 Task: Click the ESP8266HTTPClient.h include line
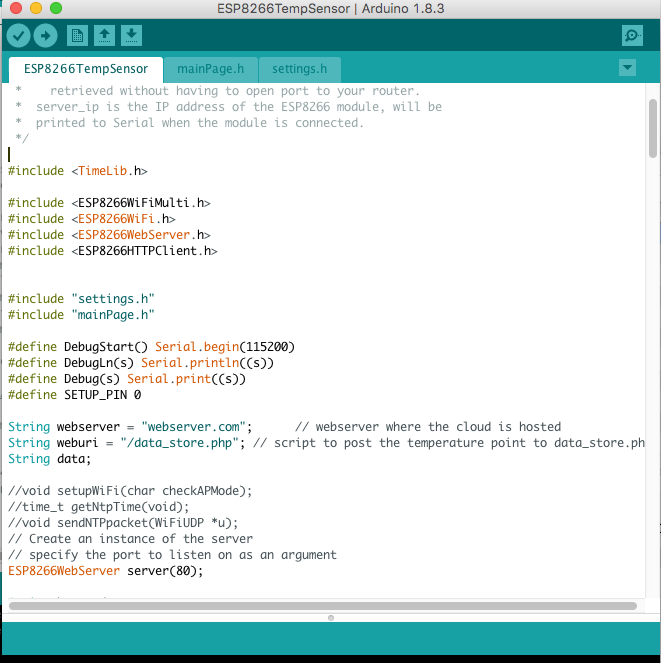112,251
